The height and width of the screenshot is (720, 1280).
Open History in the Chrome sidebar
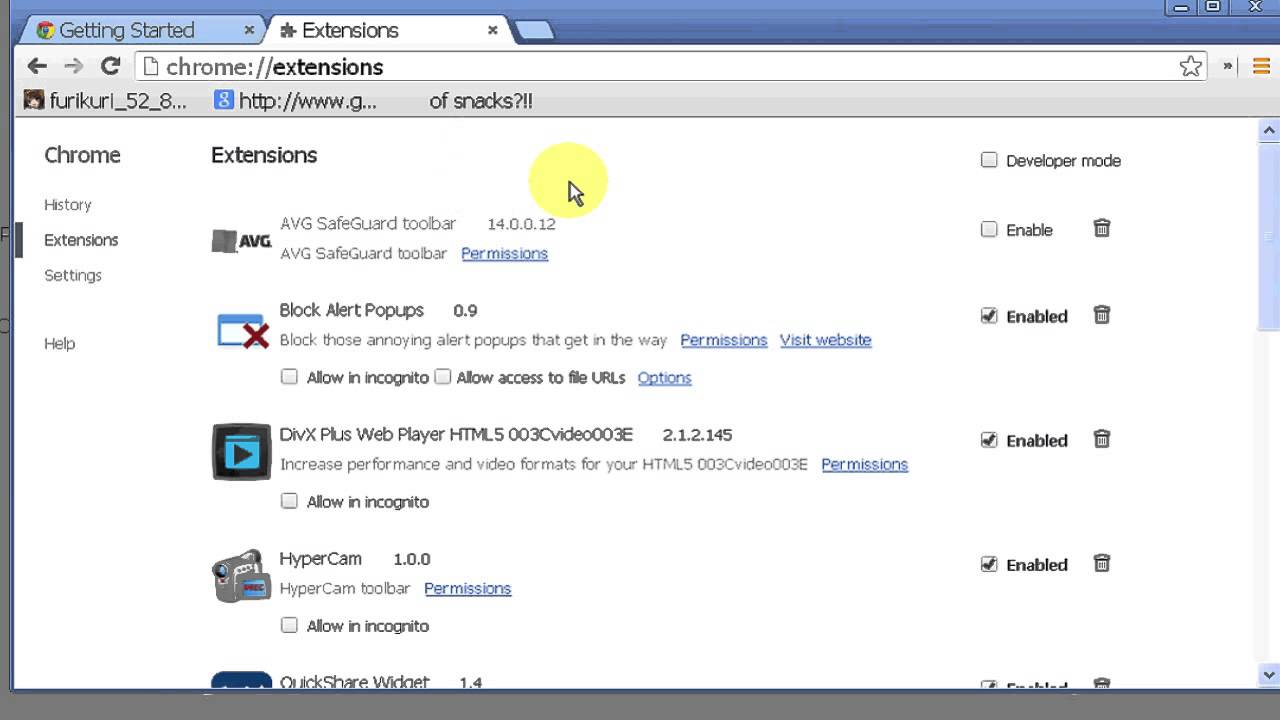(x=68, y=204)
